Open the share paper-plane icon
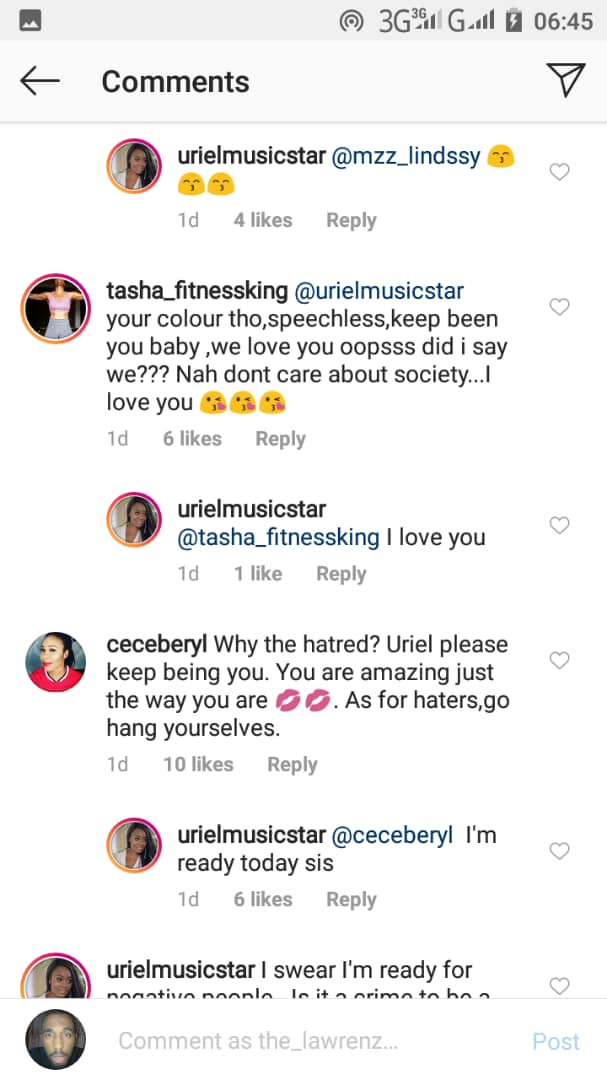The image size is (607, 1080). click(566, 80)
